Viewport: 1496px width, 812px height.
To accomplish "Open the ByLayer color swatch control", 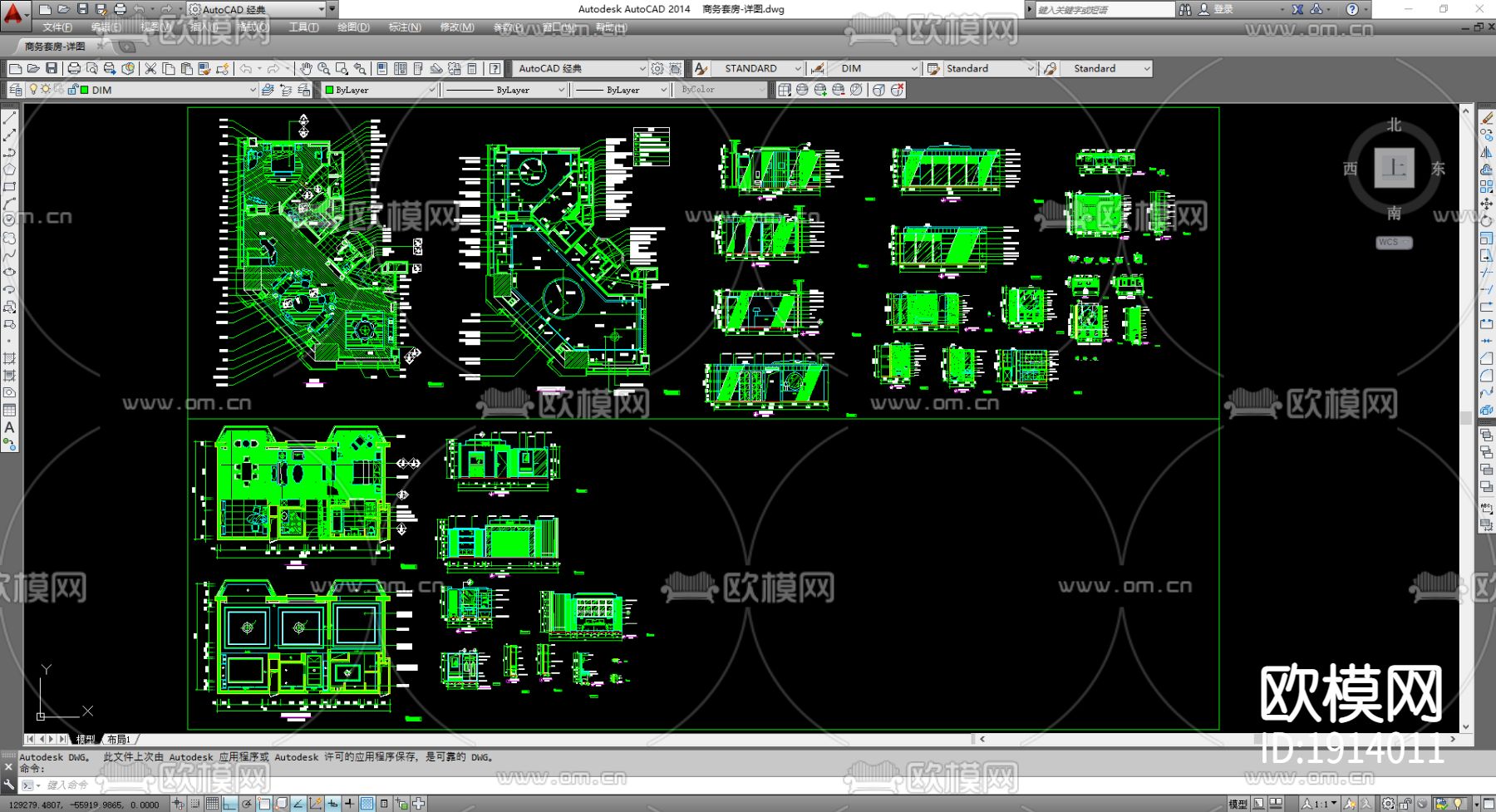I will coord(380,90).
